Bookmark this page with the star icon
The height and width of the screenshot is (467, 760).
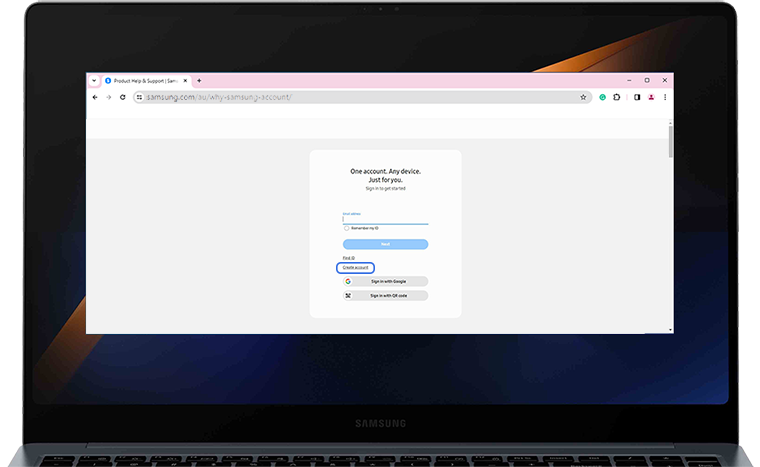pyautogui.click(x=583, y=97)
